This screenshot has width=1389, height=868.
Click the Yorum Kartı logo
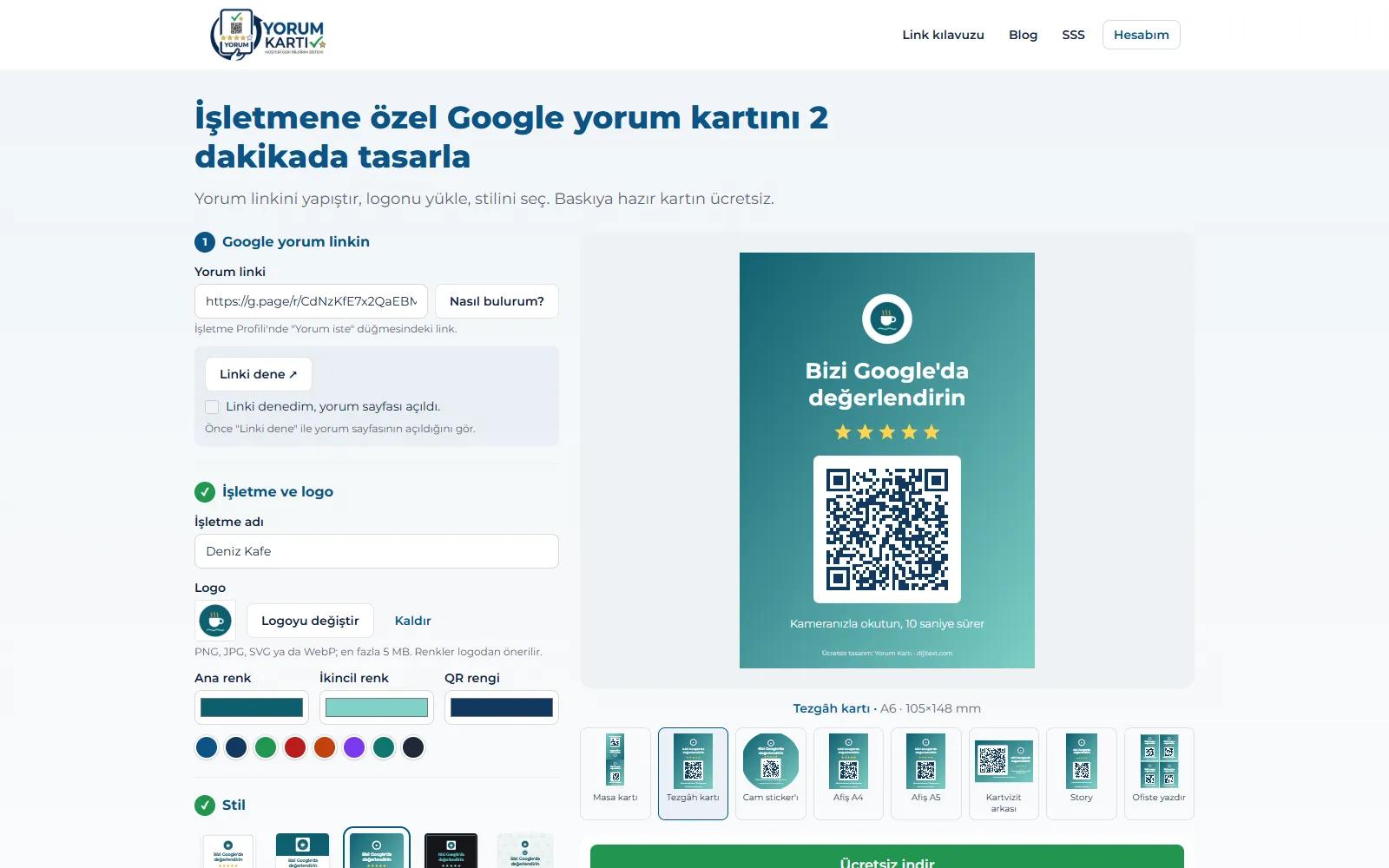pos(268,35)
